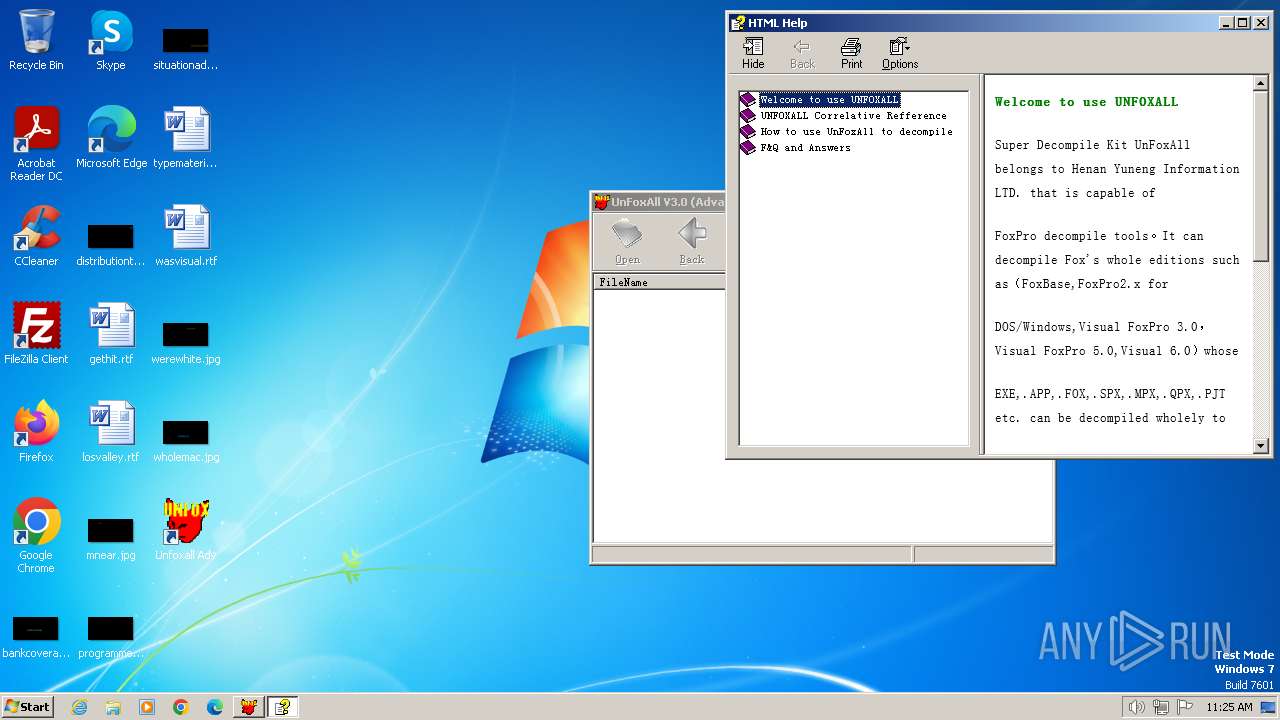Viewport: 1280px width, 720px height.
Task: Select the Firefox desktop shortcut
Action: 36,432
